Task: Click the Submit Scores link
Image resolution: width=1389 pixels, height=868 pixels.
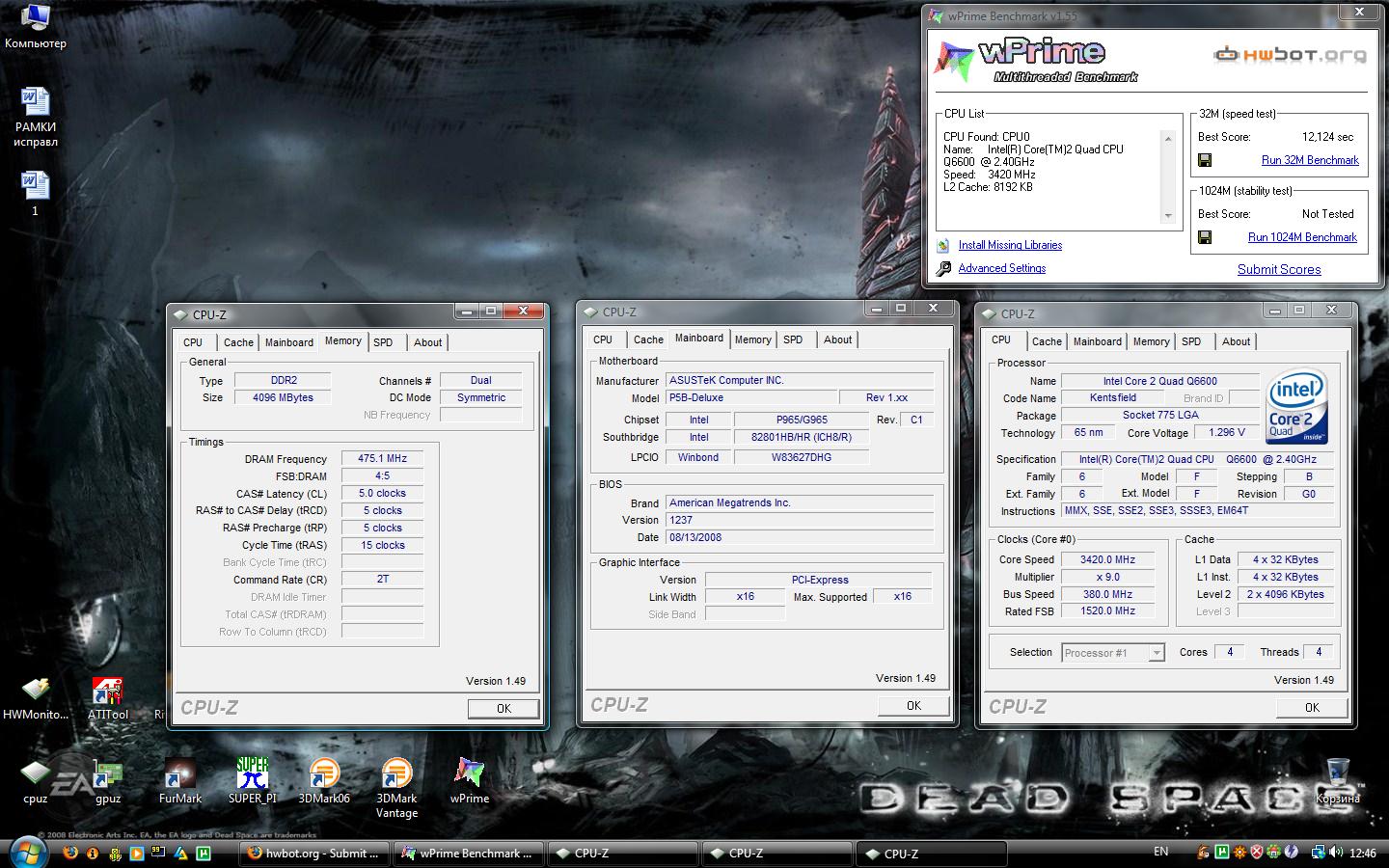Action: coord(1279,269)
